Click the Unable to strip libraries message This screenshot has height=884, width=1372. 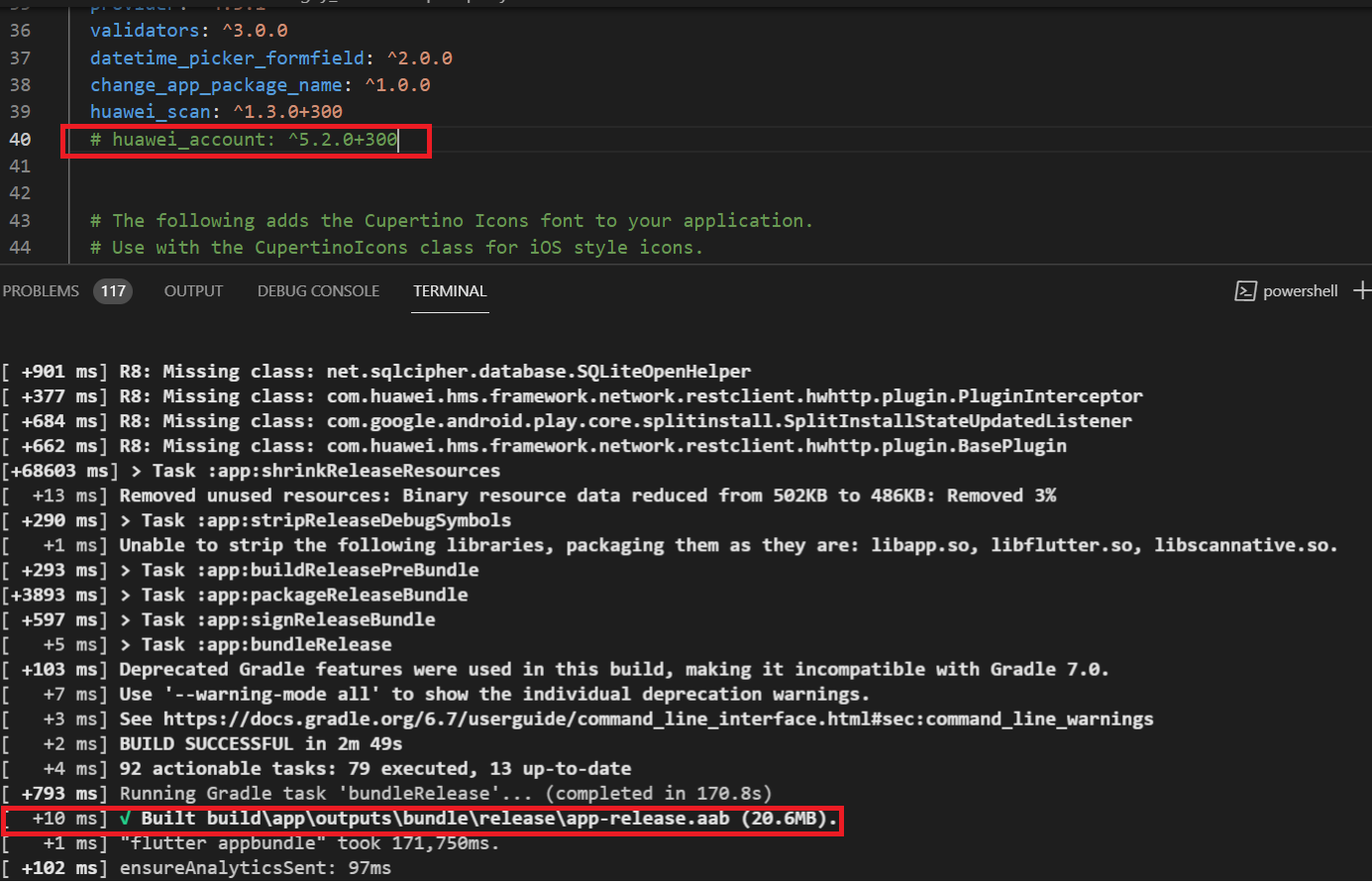click(x=670, y=545)
